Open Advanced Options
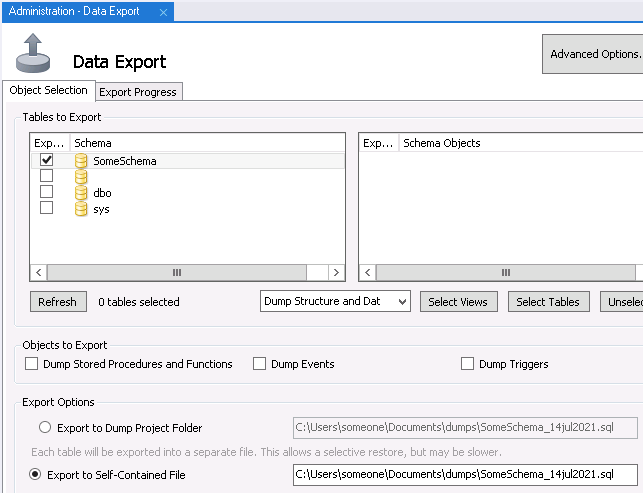The height and width of the screenshot is (493, 643). (x=594, y=54)
